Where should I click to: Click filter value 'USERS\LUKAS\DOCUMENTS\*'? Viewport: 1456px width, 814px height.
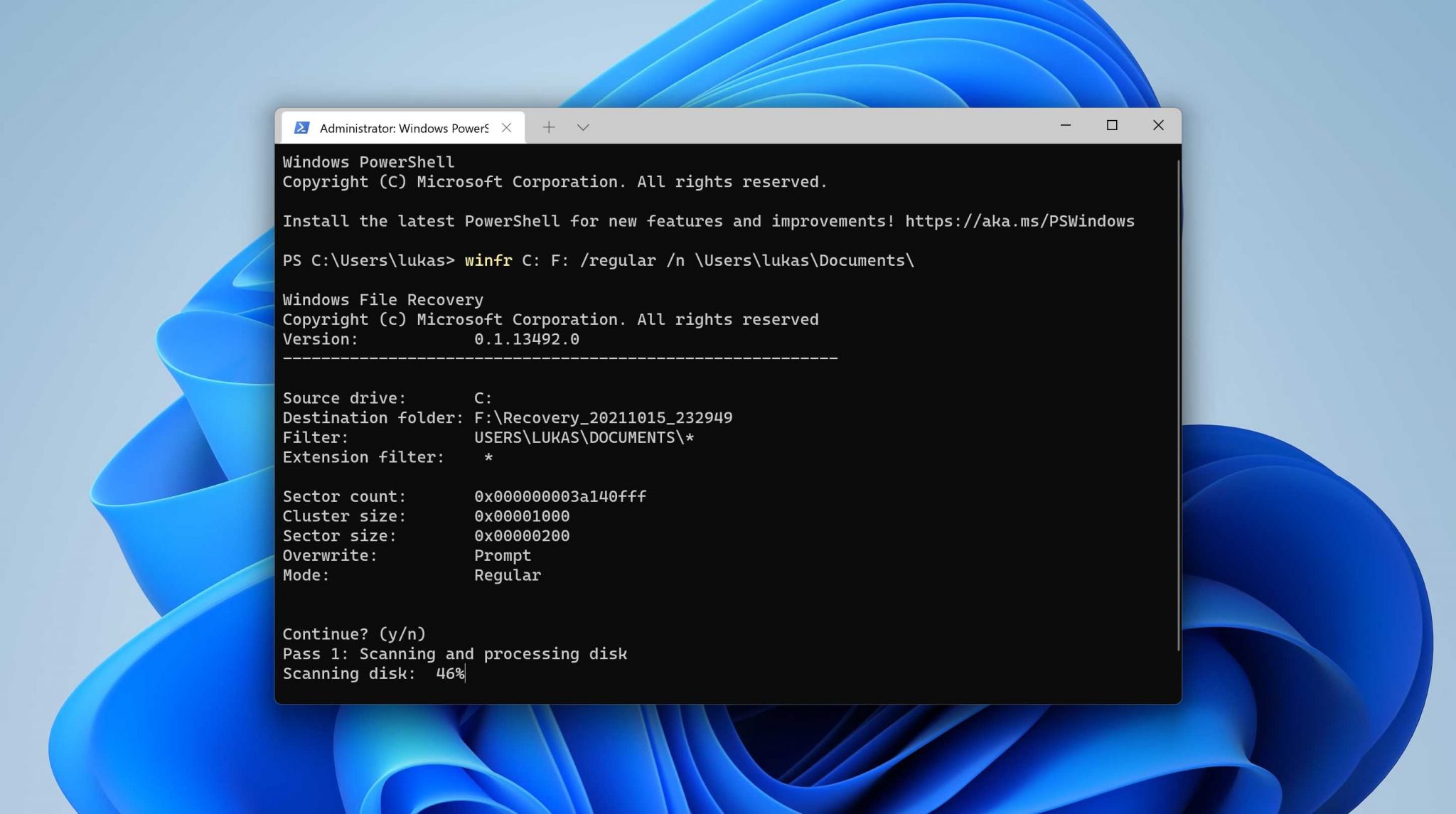point(584,438)
